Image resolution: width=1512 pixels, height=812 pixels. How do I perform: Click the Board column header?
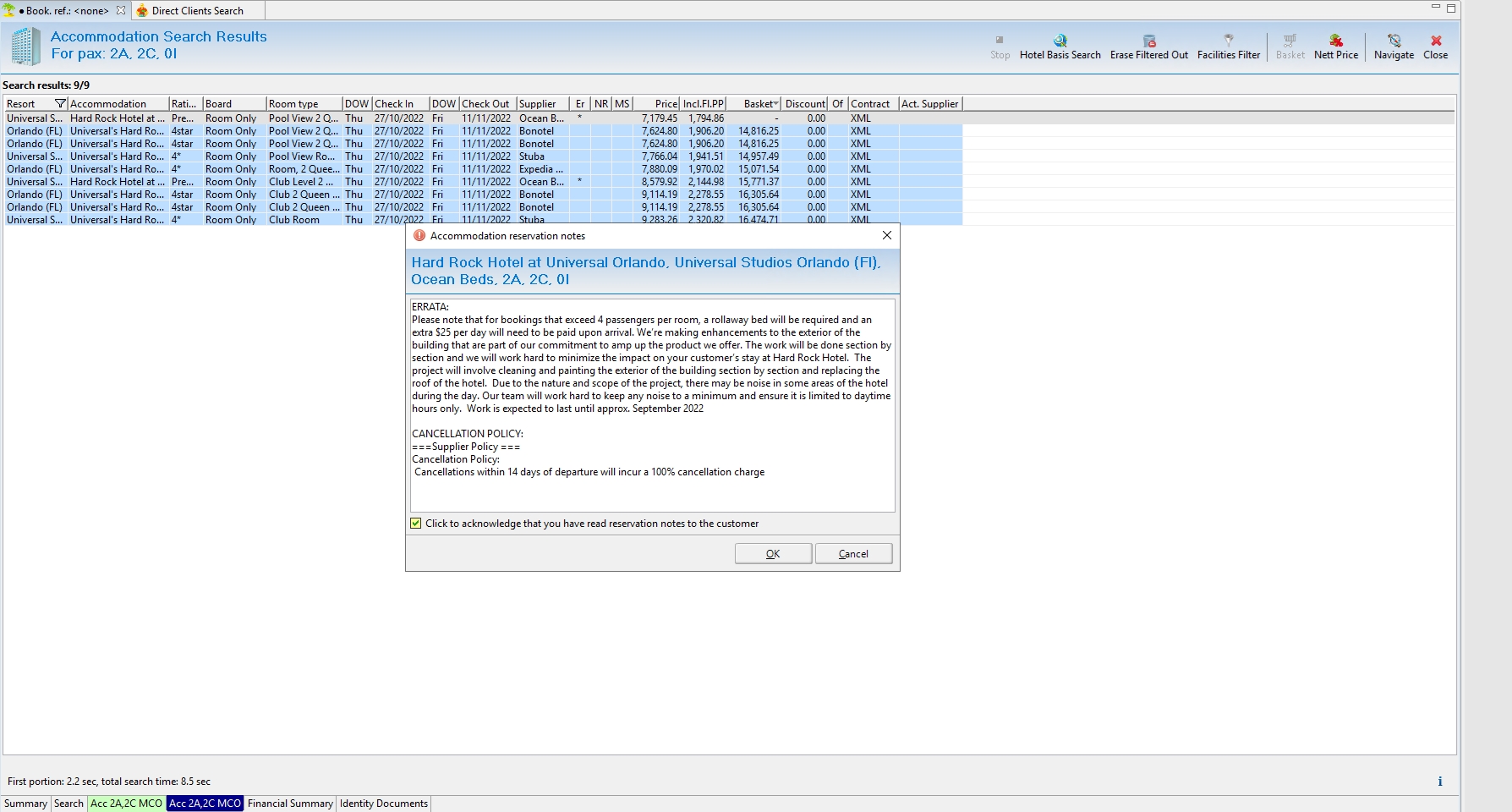coord(234,104)
